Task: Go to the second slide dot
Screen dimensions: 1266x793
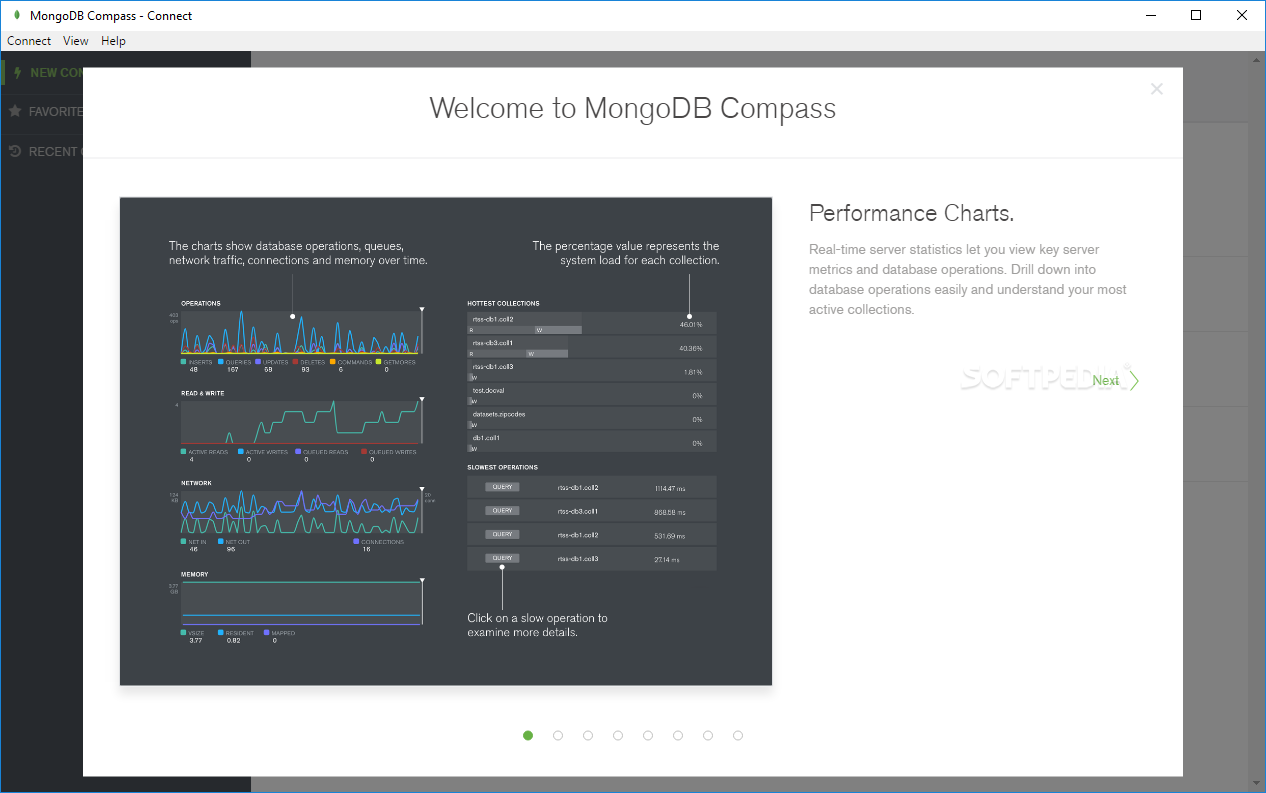Action: pyautogui.click(x=558, y=736)
